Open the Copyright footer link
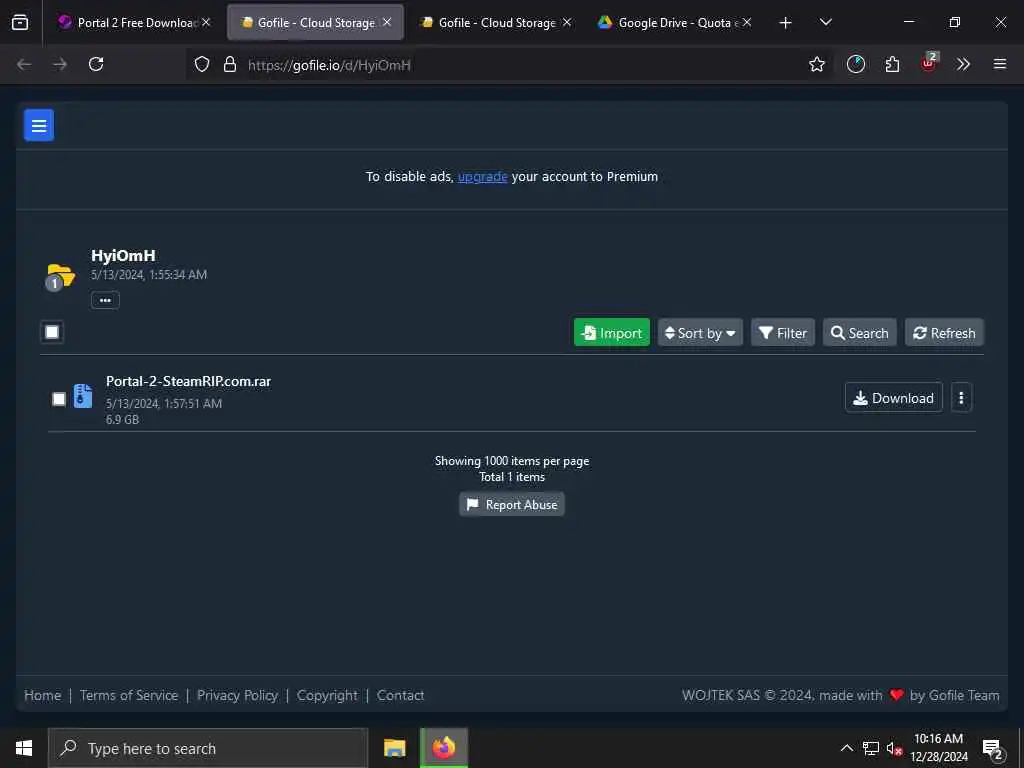 (327, 695)
